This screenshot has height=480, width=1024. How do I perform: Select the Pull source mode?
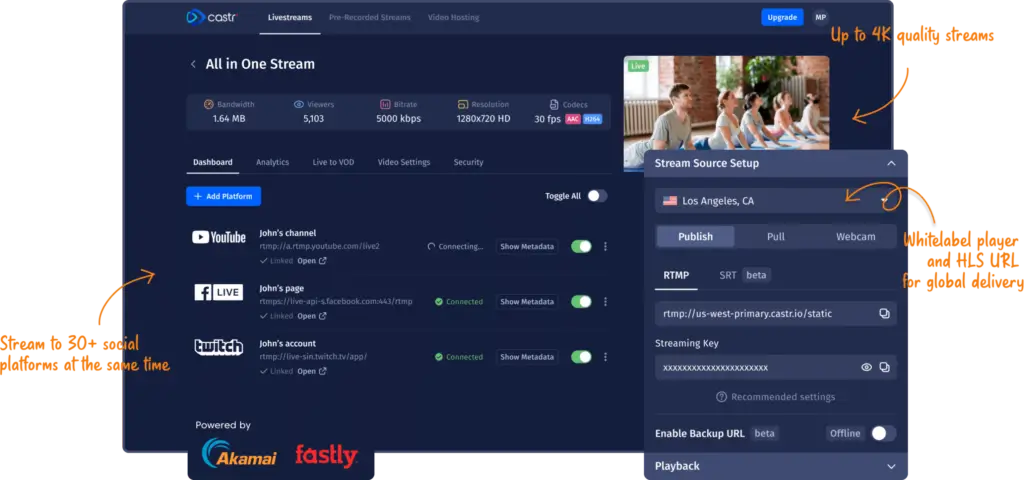(x=776, y=236)
